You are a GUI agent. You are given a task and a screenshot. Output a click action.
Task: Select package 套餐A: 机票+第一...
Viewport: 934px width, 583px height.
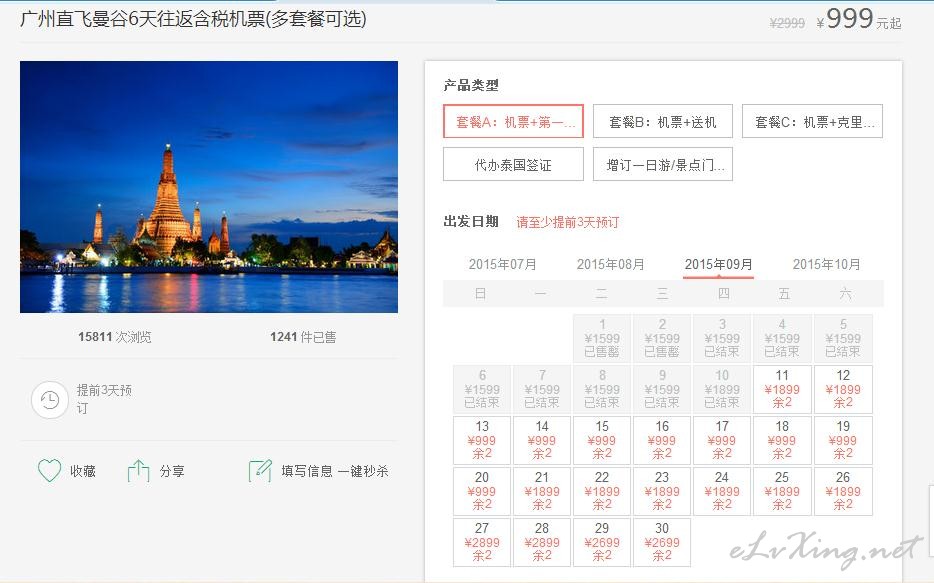click(513, 121)
